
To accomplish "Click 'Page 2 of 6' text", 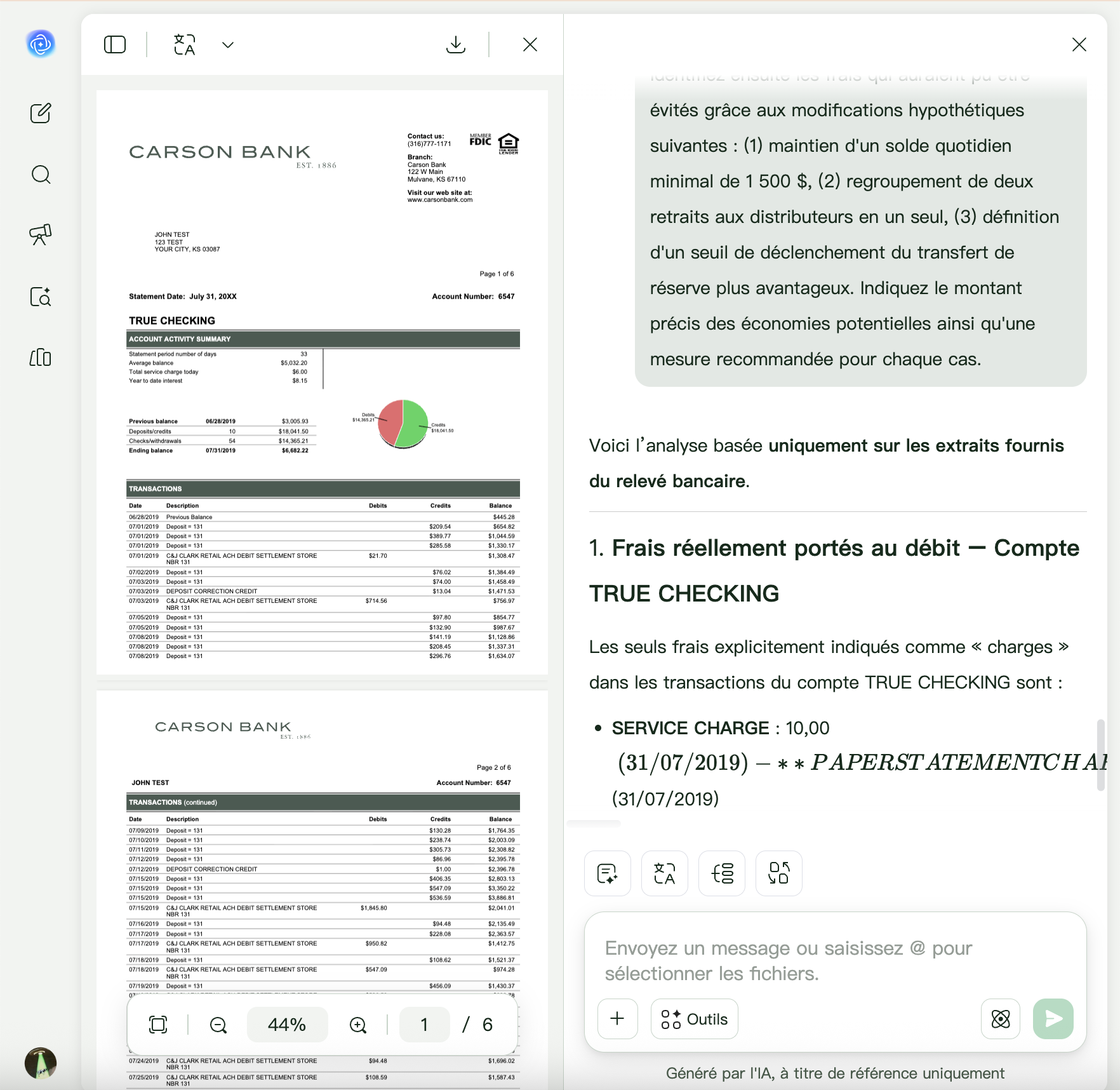I will (494, 767).
